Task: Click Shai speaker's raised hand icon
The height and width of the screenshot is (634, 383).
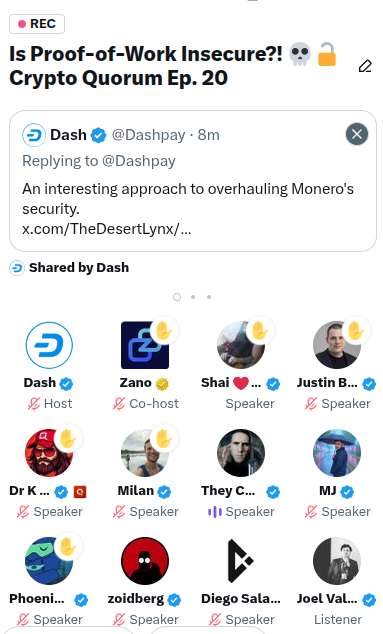Action: coord(260,331)
